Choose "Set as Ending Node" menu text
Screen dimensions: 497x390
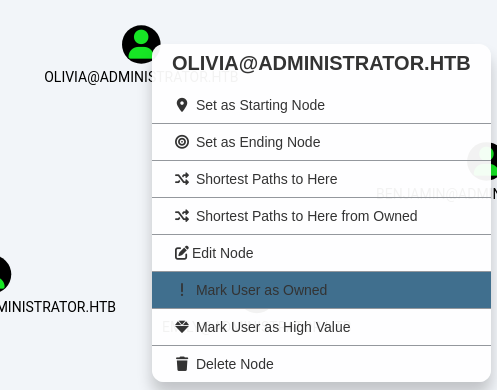pos(258,142)
